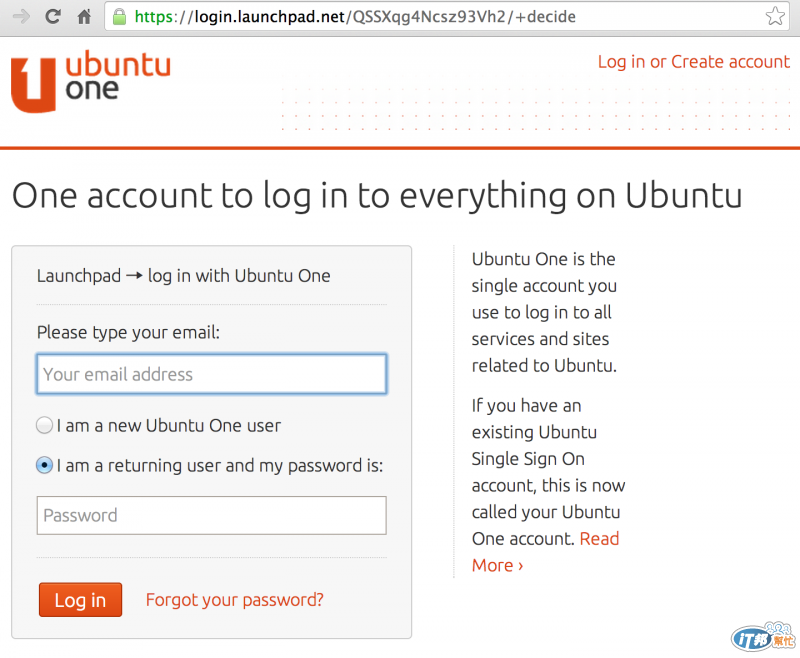
Task: Go to the browser home icon
Action: click(x=84, y=17)
